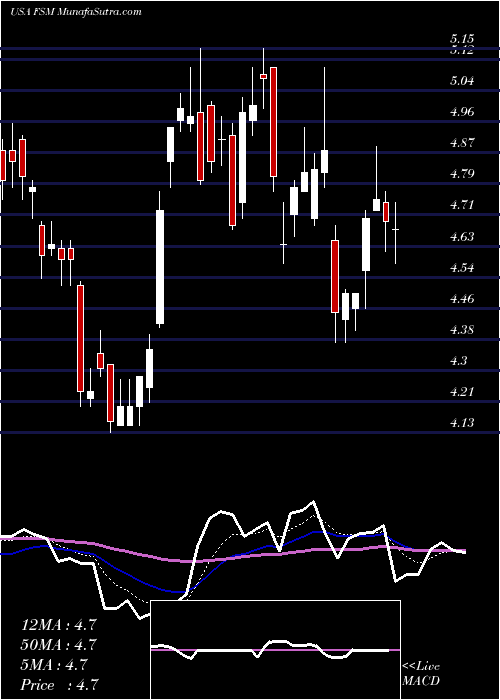Click the long red candle falling from 5.08 to 4.79

point(273,122)
